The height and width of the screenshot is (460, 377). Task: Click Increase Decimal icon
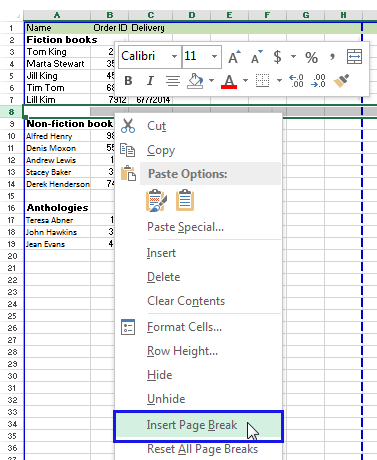pyautogui.click(x=296, y=81)
